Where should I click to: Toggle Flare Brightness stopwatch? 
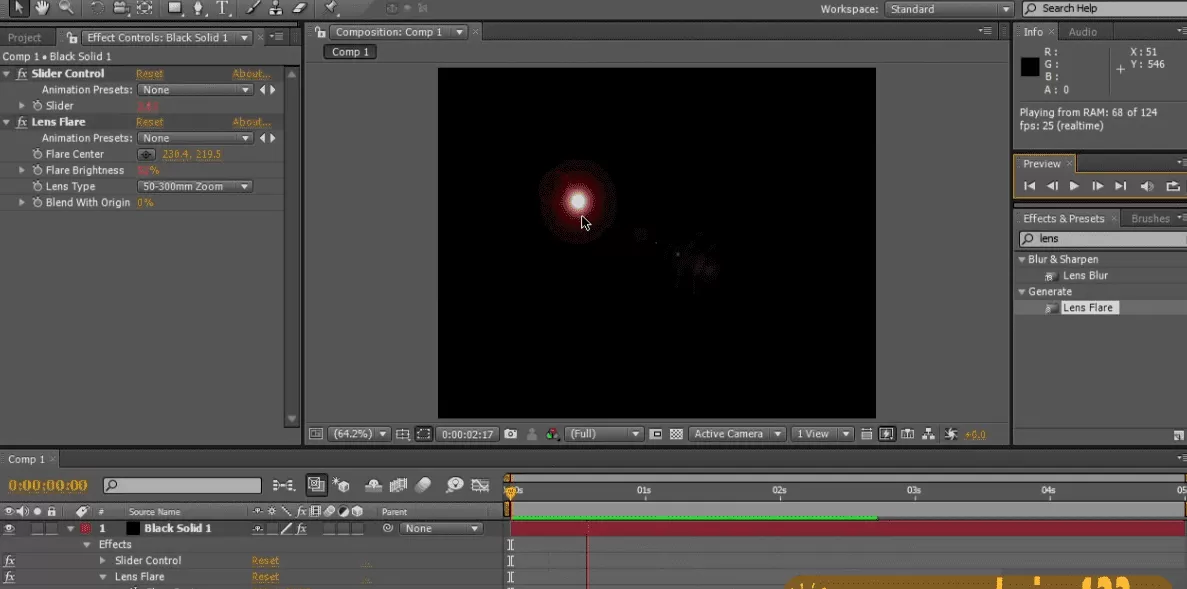point(37,170)
